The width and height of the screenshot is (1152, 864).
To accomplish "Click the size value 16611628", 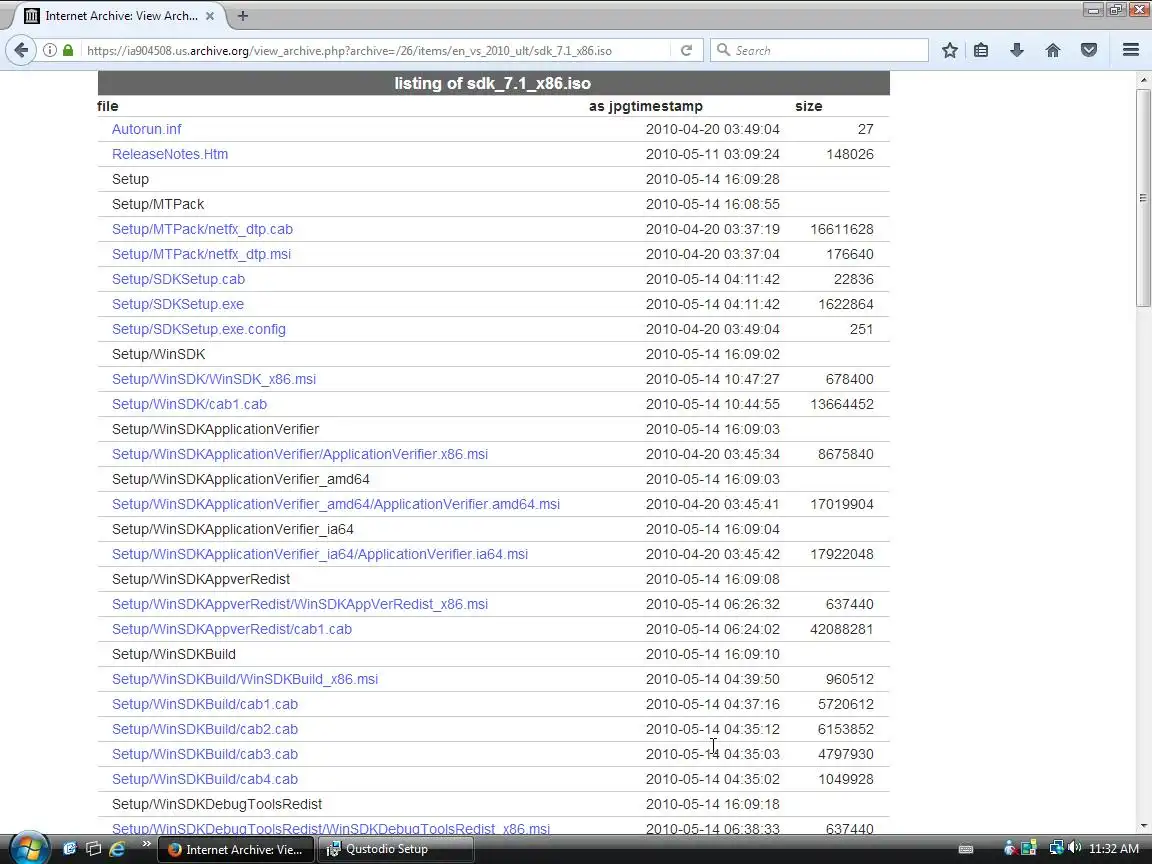I will 842,229.
